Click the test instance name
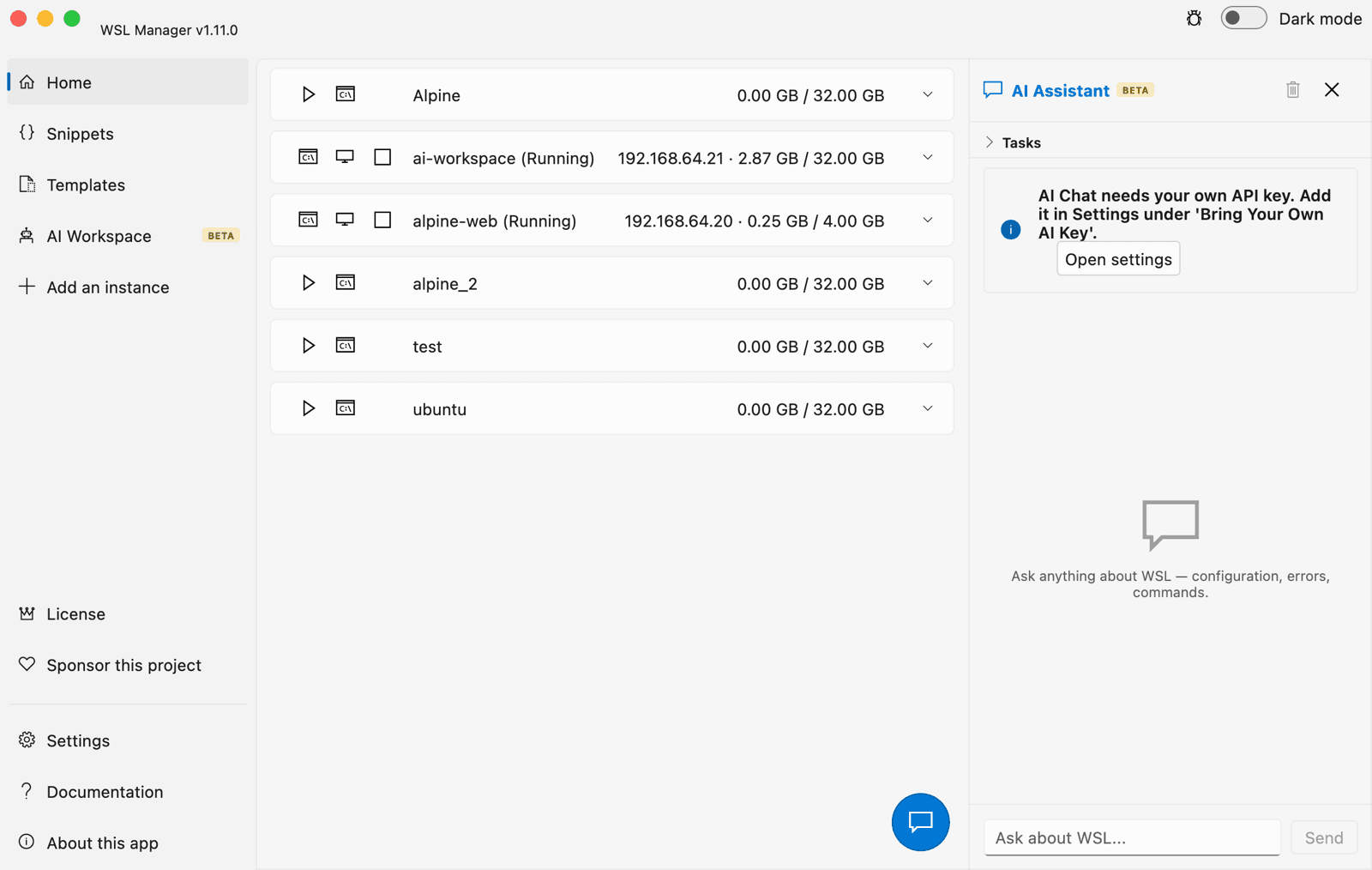 coord(427,347)
